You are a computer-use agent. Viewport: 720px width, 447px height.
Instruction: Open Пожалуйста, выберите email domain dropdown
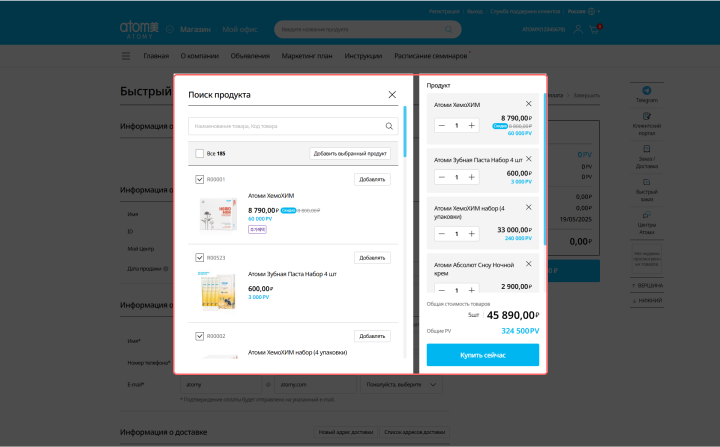click(401, 385)
